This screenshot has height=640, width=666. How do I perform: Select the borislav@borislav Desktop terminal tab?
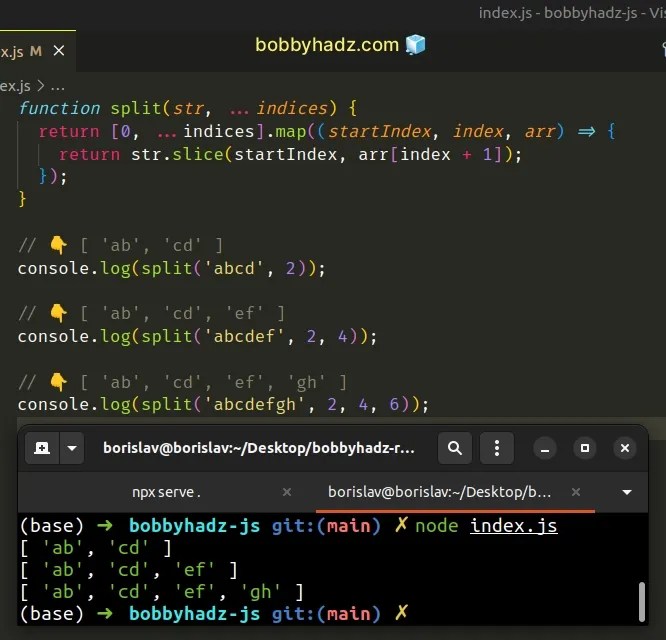point(439,492)
